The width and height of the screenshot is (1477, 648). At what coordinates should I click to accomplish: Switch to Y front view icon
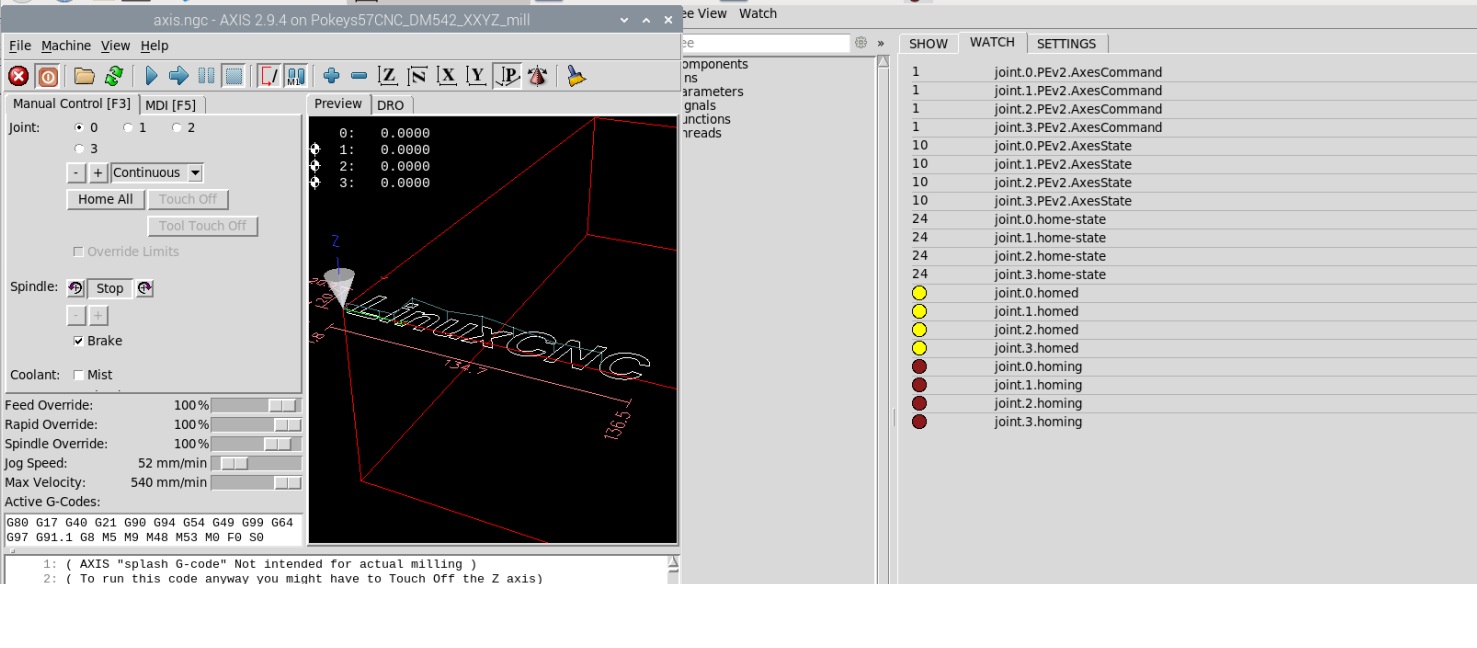(476, 76)
